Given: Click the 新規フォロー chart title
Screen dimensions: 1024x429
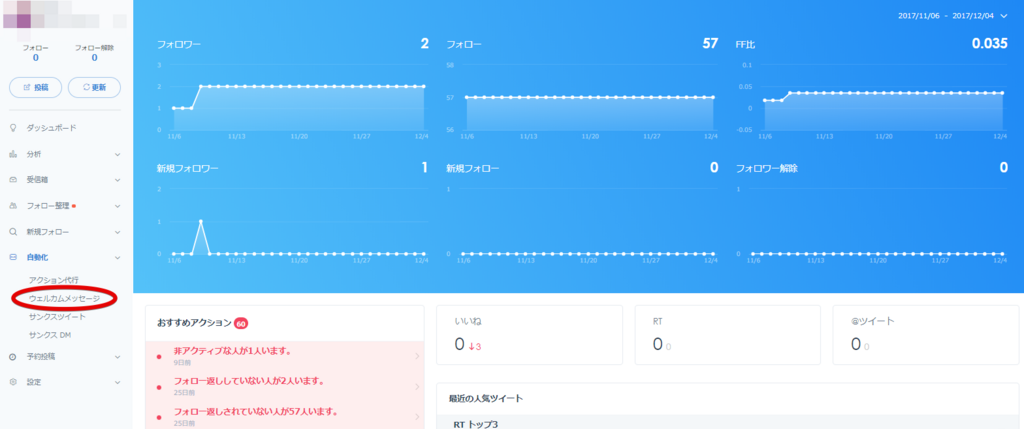Looking at the screenshot, I should click(473, 168).
